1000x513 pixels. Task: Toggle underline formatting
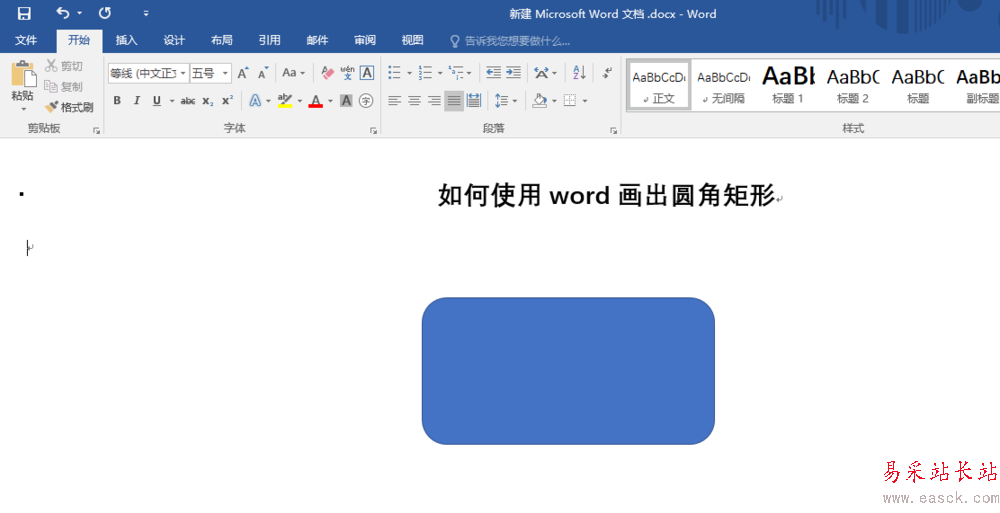coord(156,101)
